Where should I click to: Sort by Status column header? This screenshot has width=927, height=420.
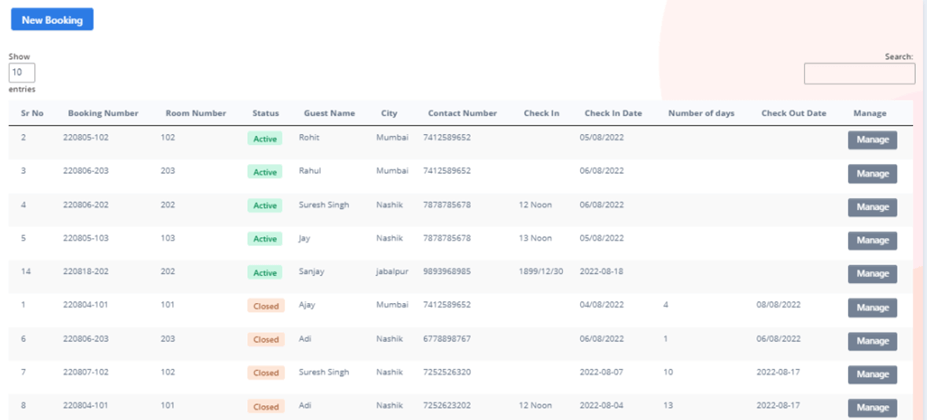(x=265, y=113)
